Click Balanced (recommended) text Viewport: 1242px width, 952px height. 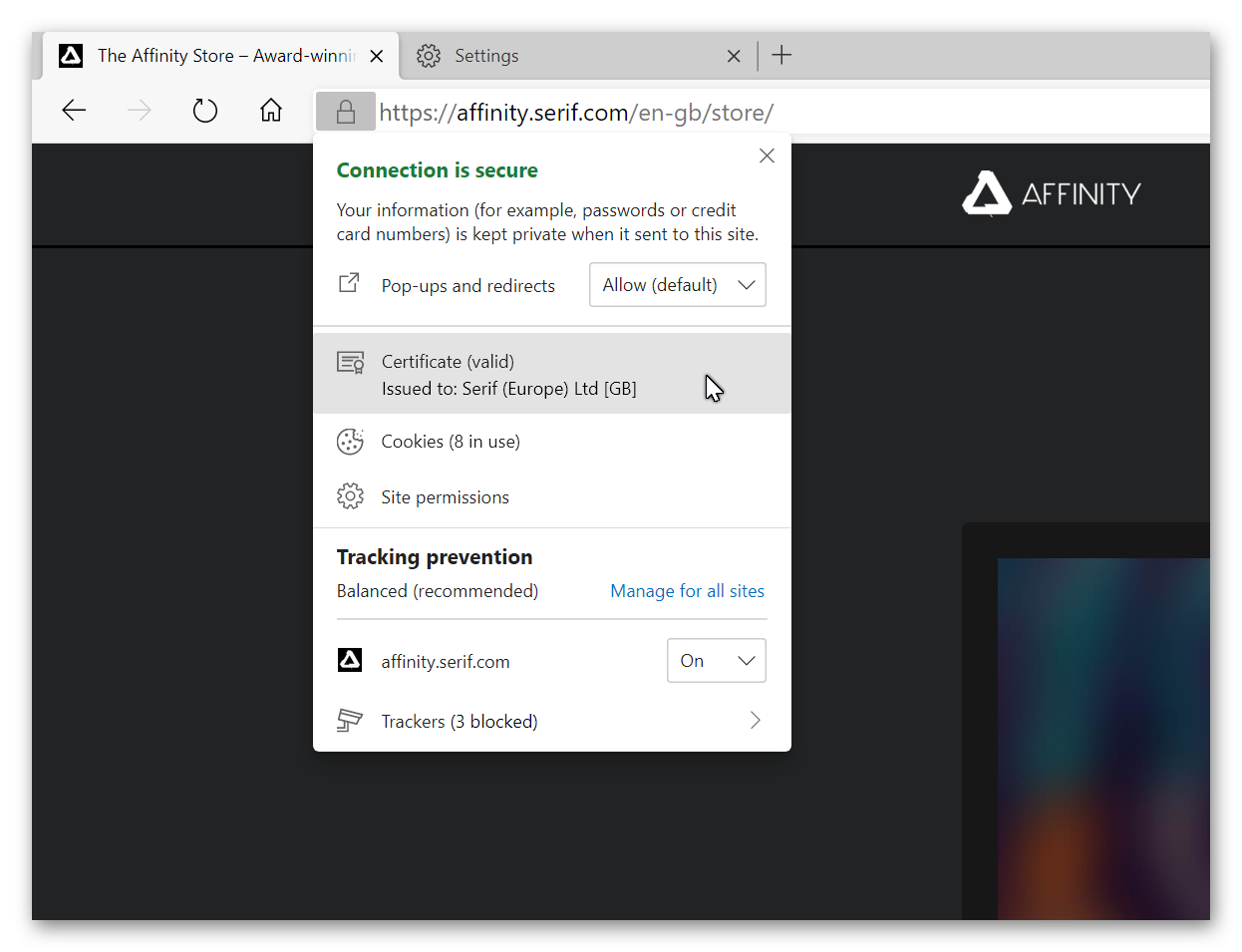tap(438, 591)
